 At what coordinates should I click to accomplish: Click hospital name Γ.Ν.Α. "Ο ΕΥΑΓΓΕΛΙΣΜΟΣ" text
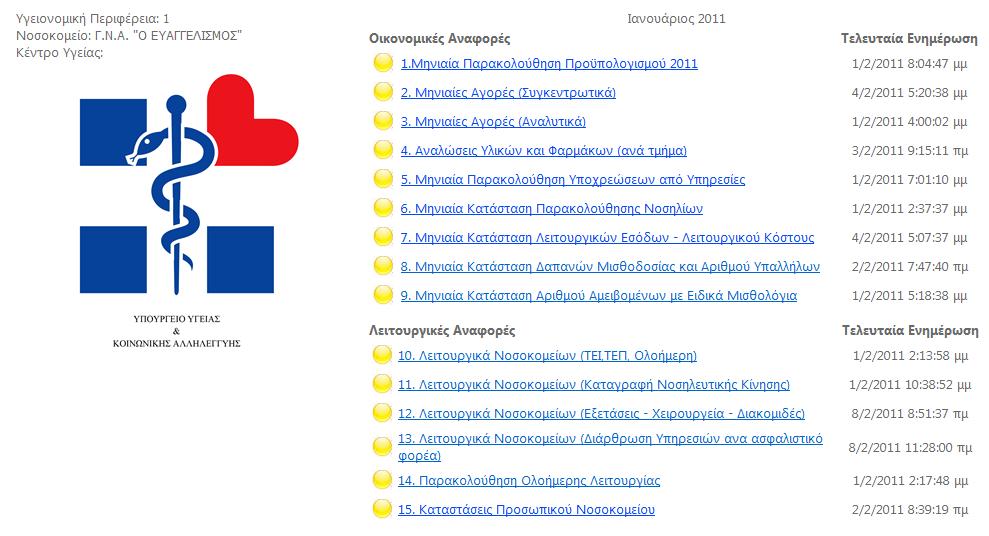click(168, 35)
